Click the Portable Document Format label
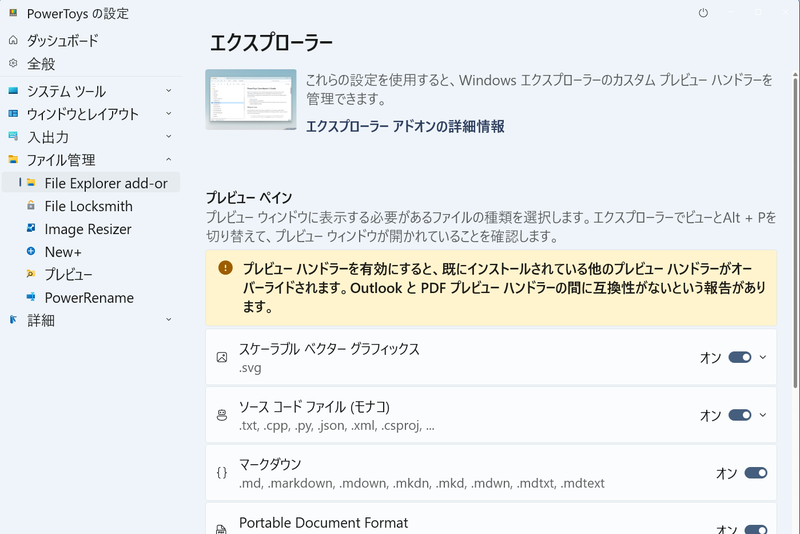 pyautogui.click(x=323, y=523)
